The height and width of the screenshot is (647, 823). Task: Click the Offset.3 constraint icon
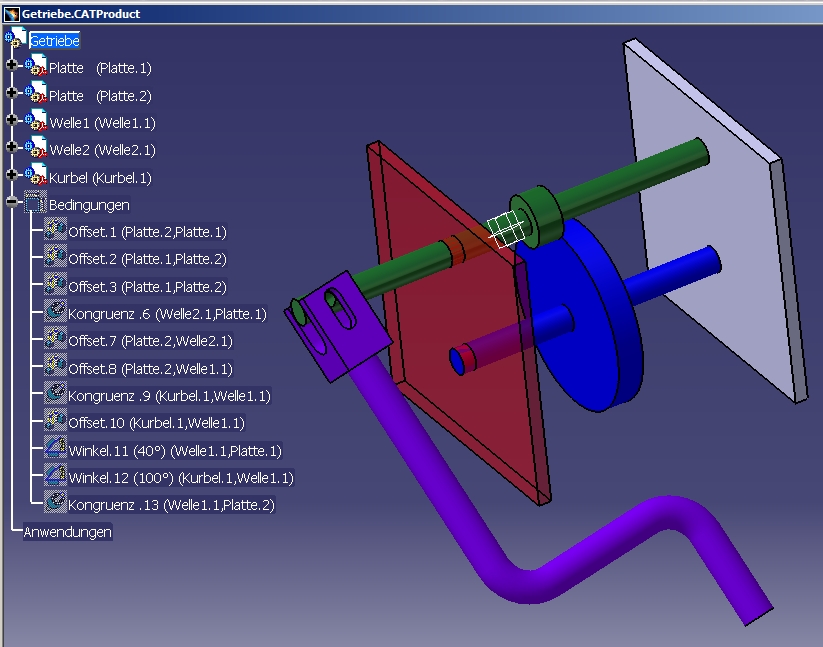click(x=55, y=284)
